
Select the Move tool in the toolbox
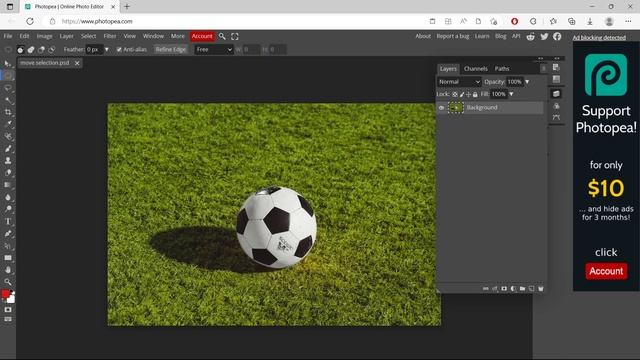pos(8,64)
